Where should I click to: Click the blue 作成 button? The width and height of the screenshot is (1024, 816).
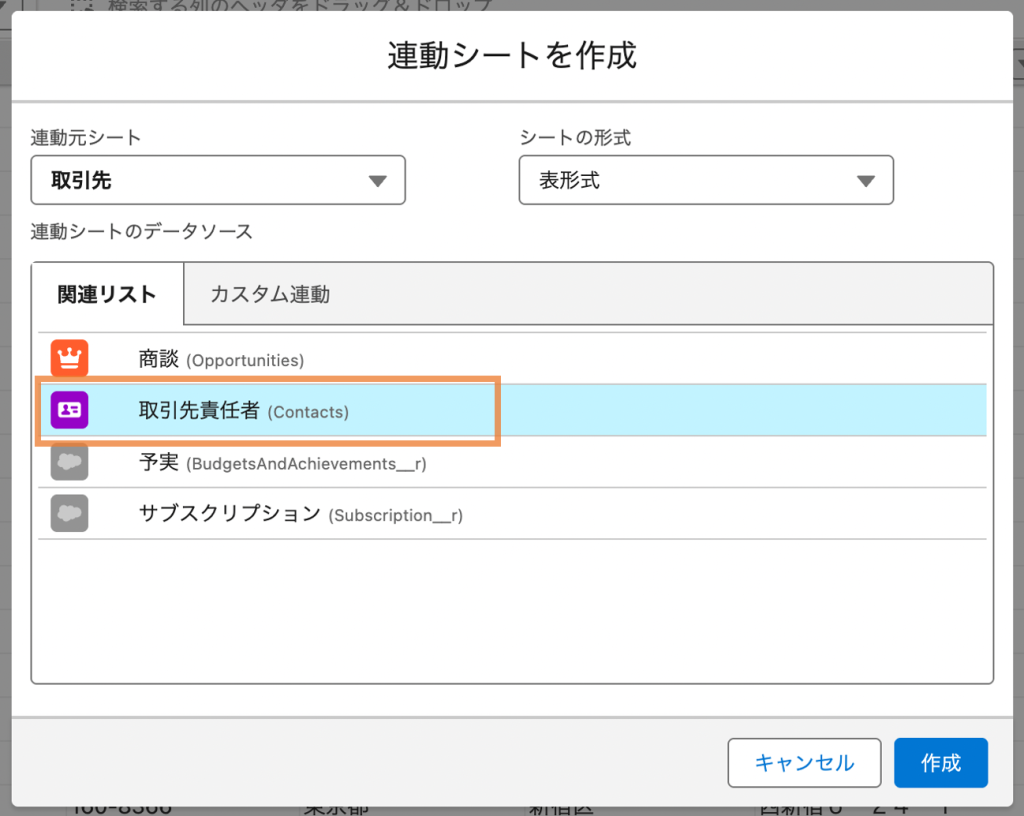point(940,763)
